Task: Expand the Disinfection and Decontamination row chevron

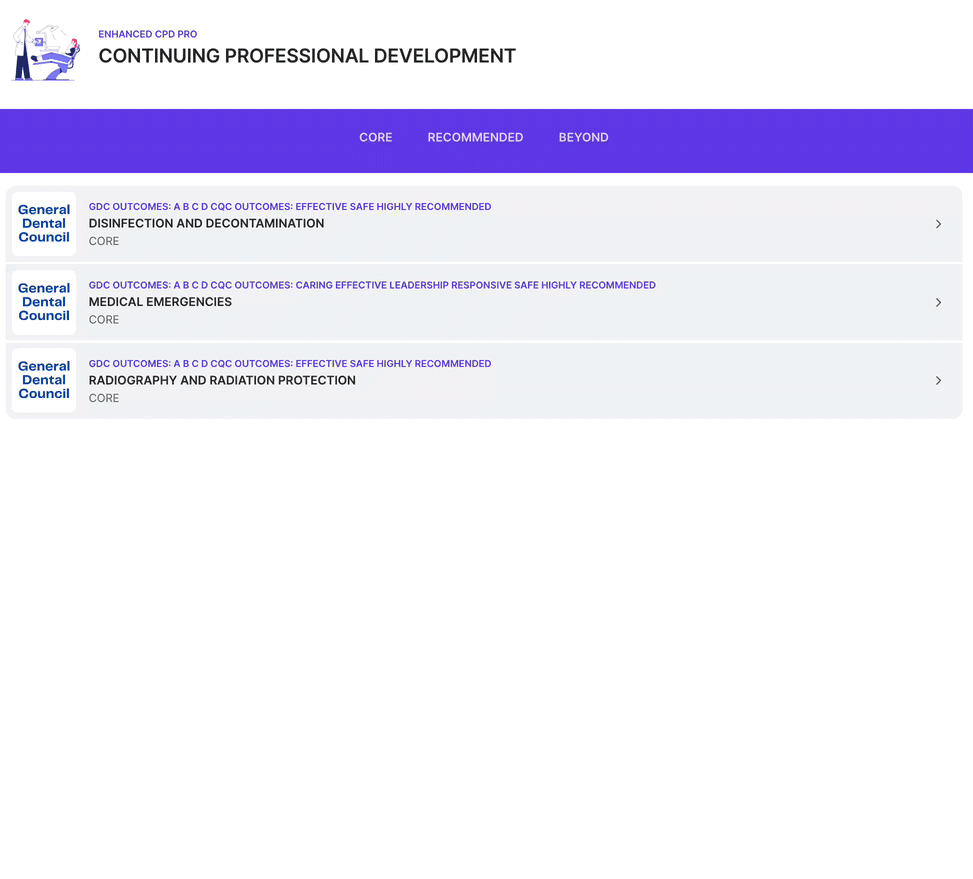Action: tap(938, 224)
